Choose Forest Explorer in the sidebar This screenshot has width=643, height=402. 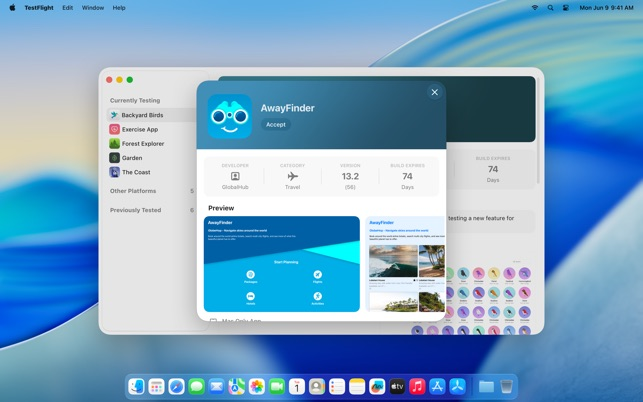(x=142, y=144)
